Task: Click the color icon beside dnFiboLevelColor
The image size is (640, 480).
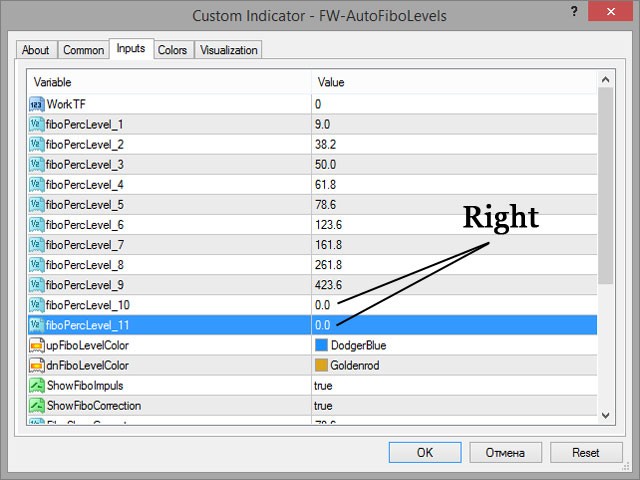Action: [36, 365]
